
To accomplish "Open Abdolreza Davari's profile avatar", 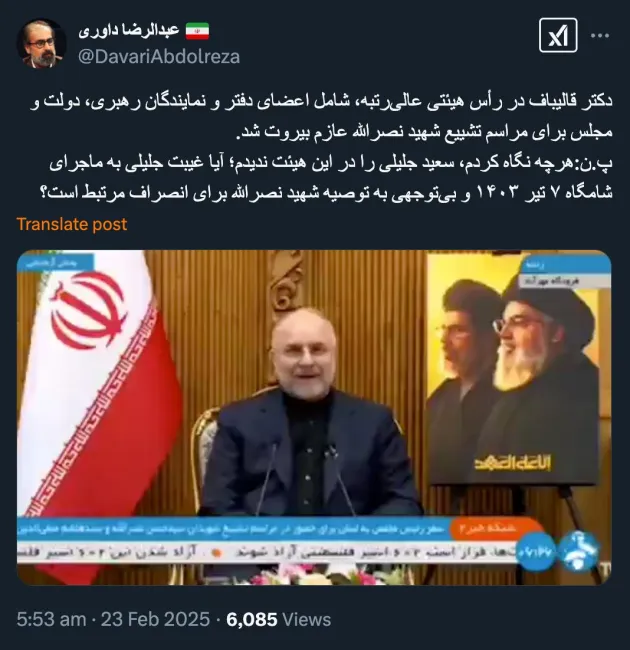I will [41, 44].
